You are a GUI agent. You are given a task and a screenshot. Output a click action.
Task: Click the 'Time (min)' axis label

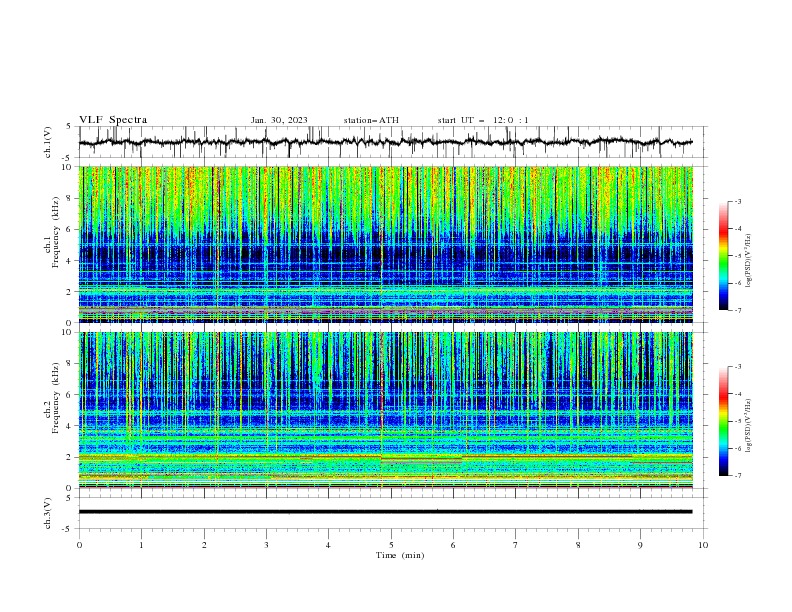click(x=400, y=555)
